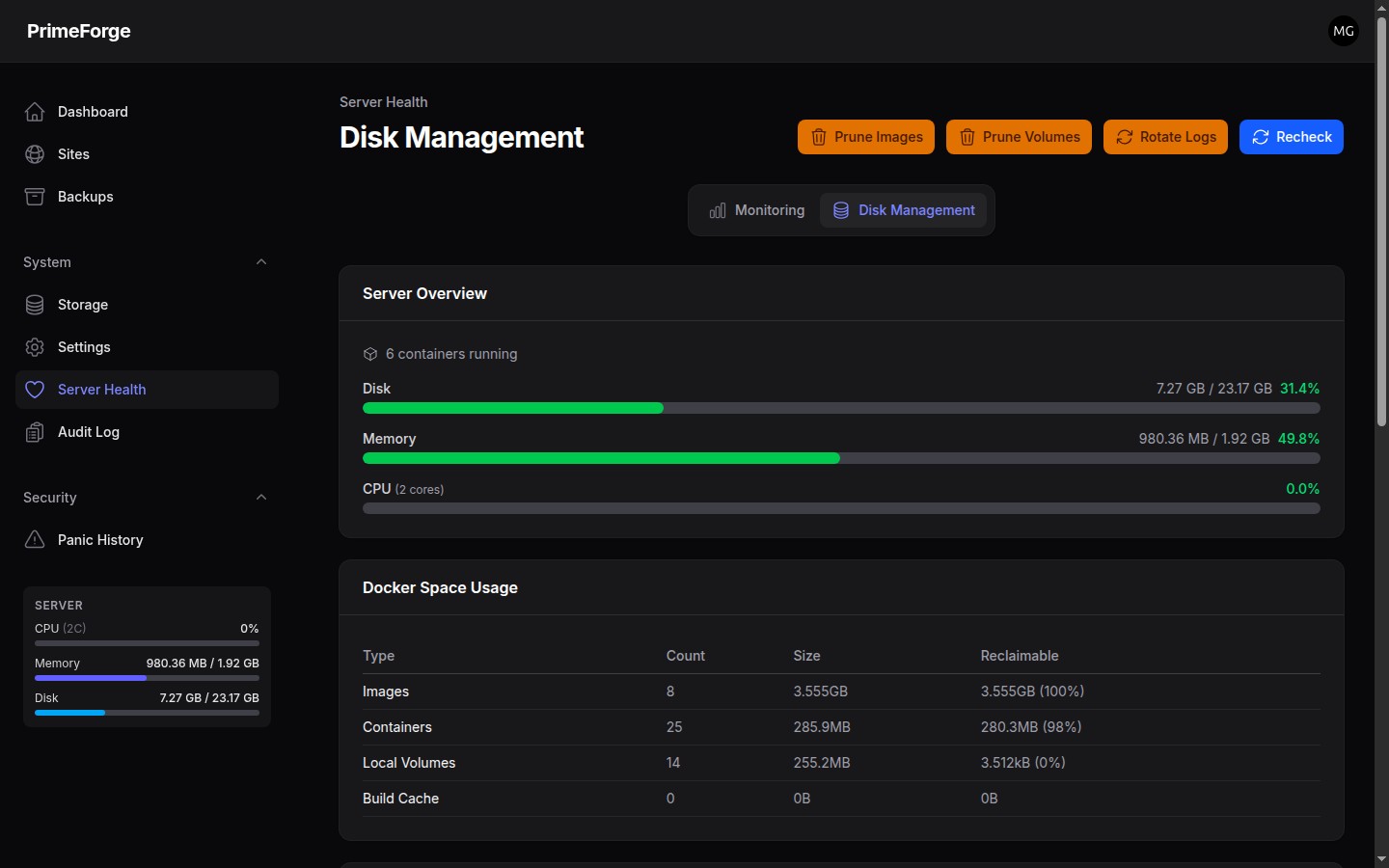Screen dimensions: 1389x868
Task: Click the Settings gear icon
Action: click(35, 347)
